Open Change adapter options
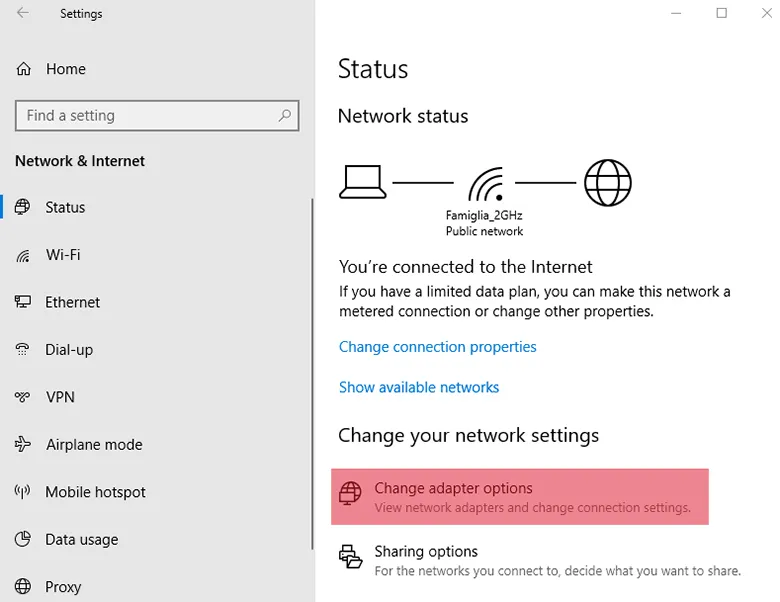 coord(453,489)
